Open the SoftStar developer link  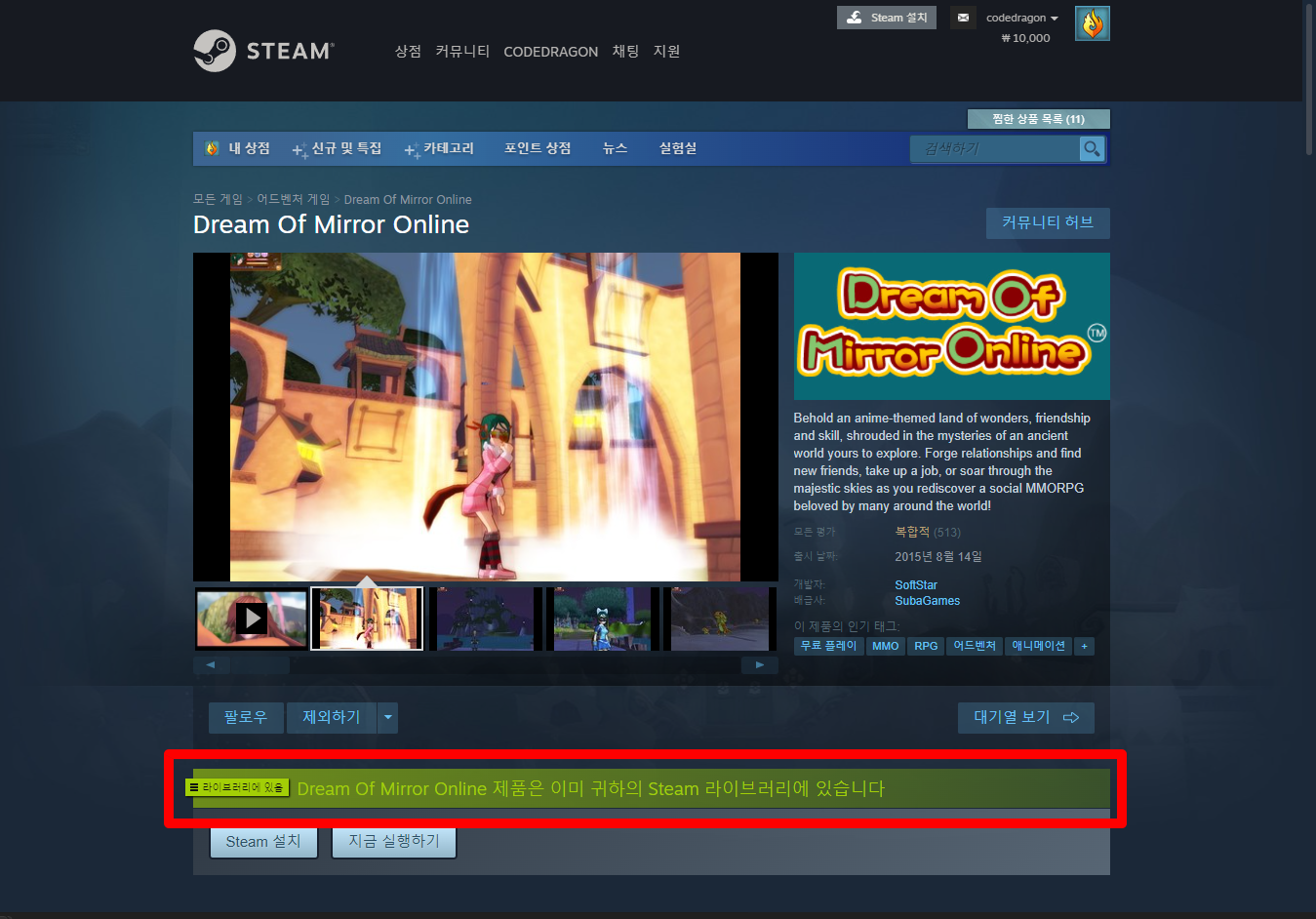click(x=916, y=585)
